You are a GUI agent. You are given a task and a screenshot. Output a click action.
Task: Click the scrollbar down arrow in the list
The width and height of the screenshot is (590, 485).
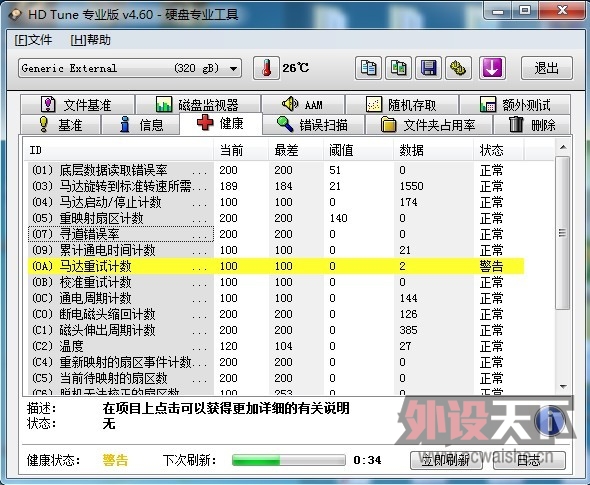tap(563, 387)
